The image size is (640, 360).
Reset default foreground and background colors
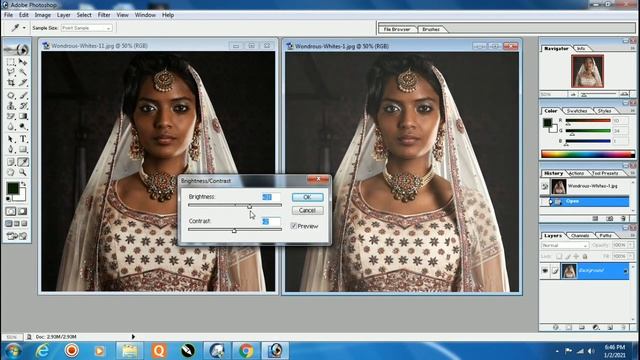[9, 199]
